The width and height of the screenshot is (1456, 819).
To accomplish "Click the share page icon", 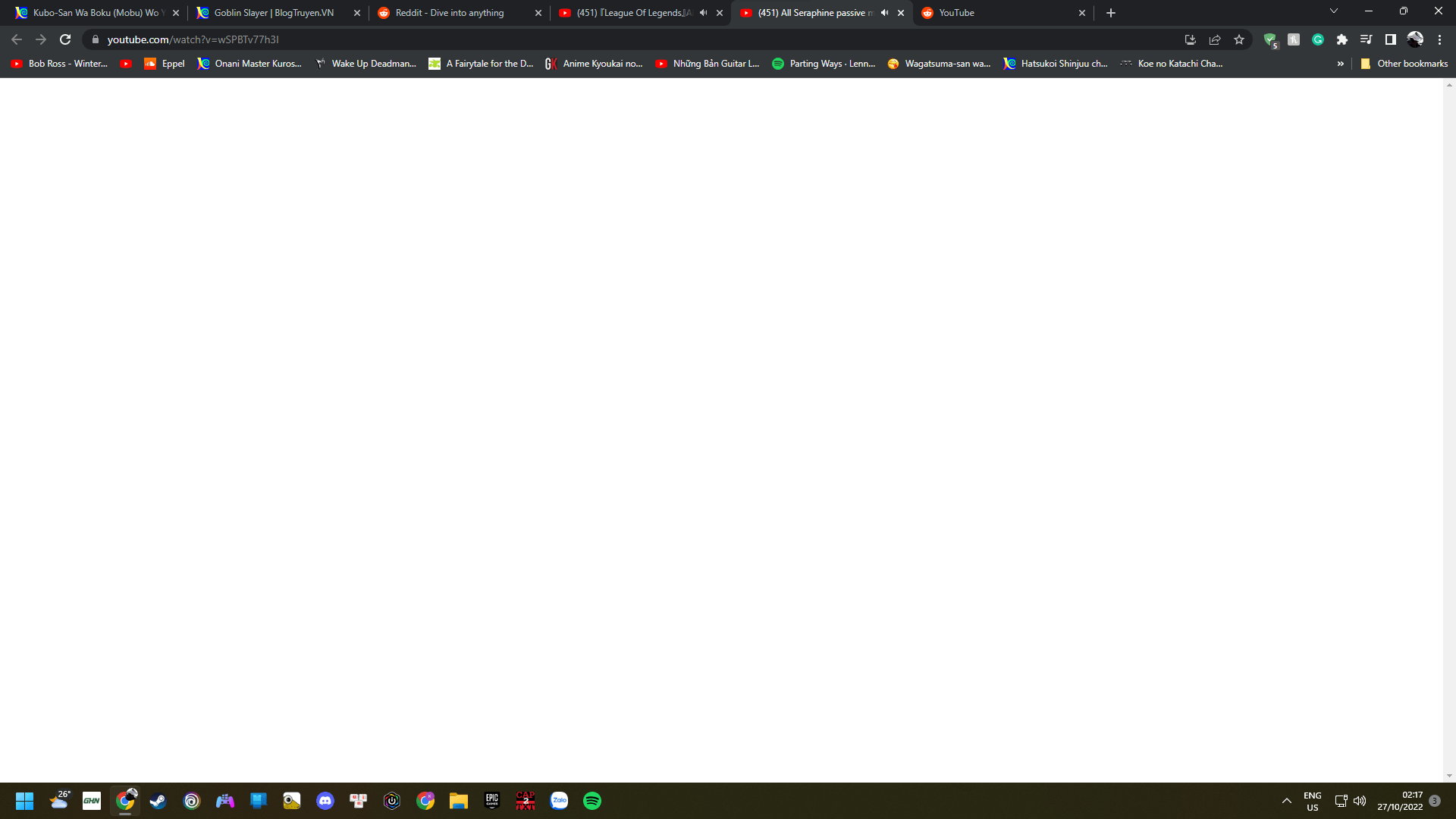I will tap(1215, 39).
